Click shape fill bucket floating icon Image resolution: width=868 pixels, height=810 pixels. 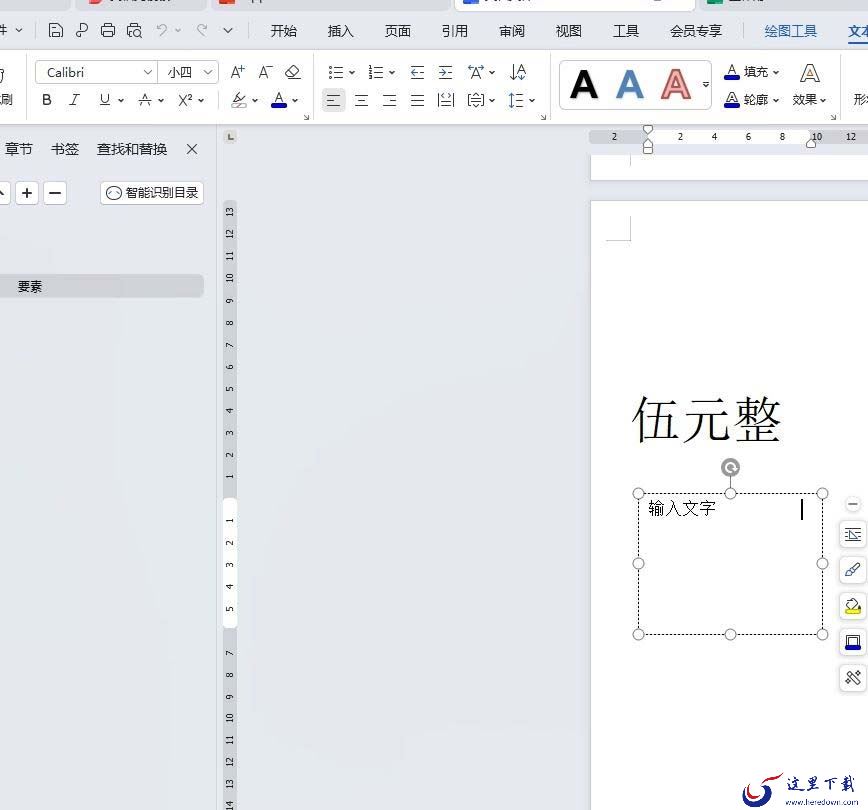tap(852, 606)
